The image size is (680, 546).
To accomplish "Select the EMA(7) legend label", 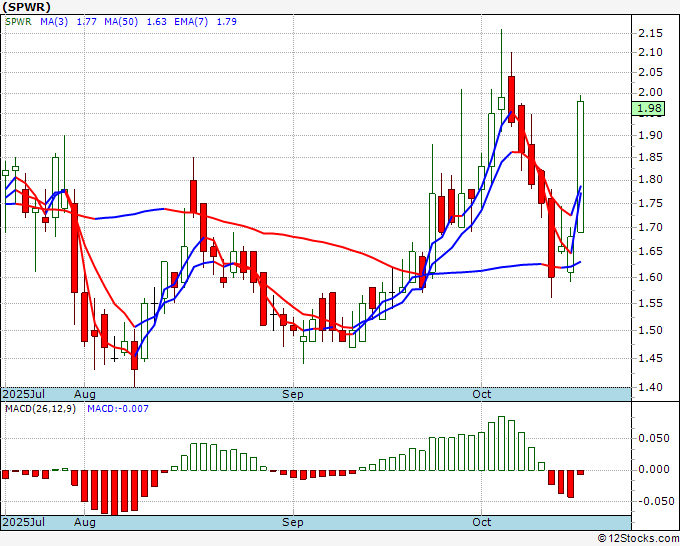I will [191, 21].
